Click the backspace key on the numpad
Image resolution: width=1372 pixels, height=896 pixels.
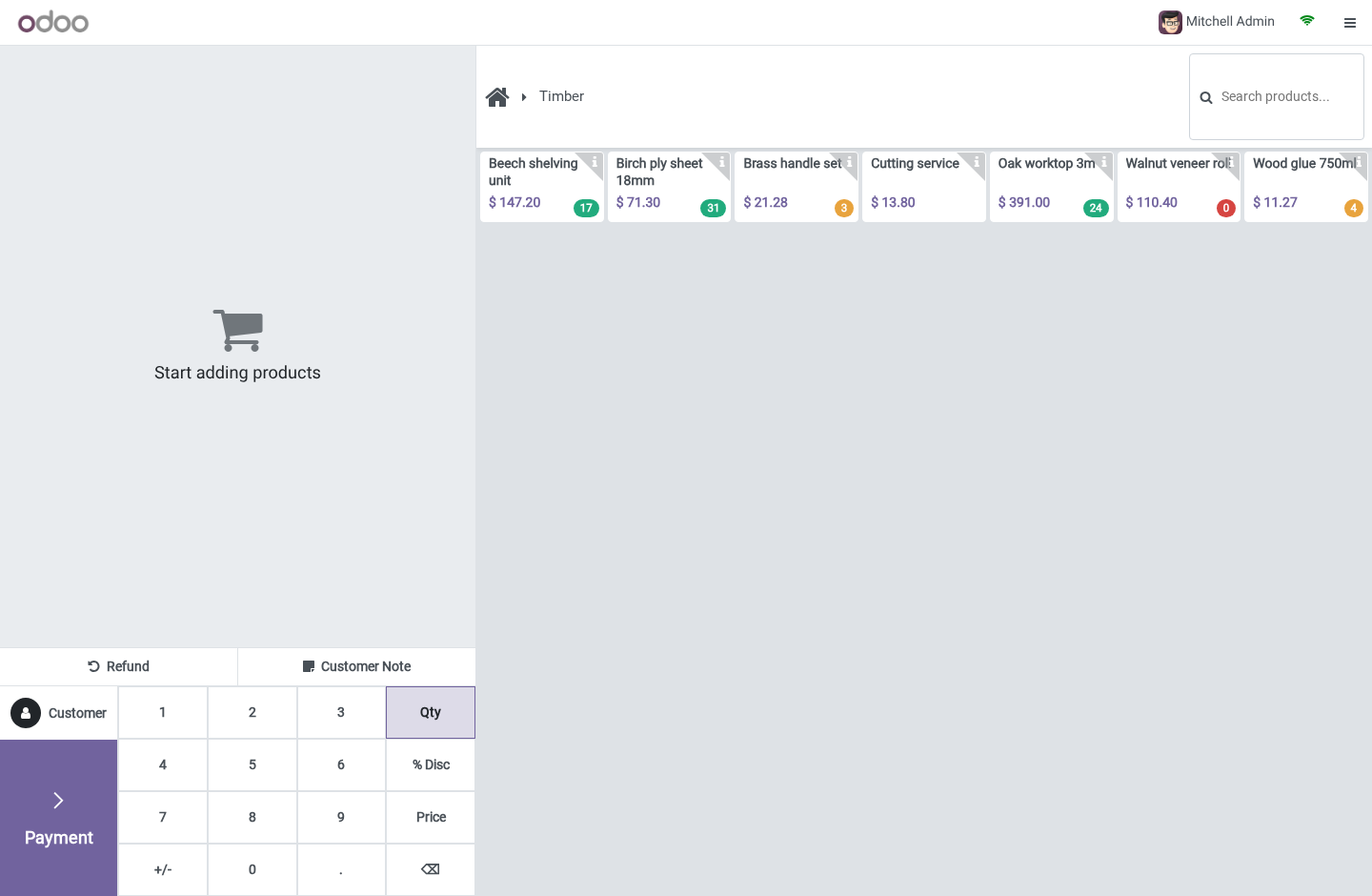tap(431, 869)
